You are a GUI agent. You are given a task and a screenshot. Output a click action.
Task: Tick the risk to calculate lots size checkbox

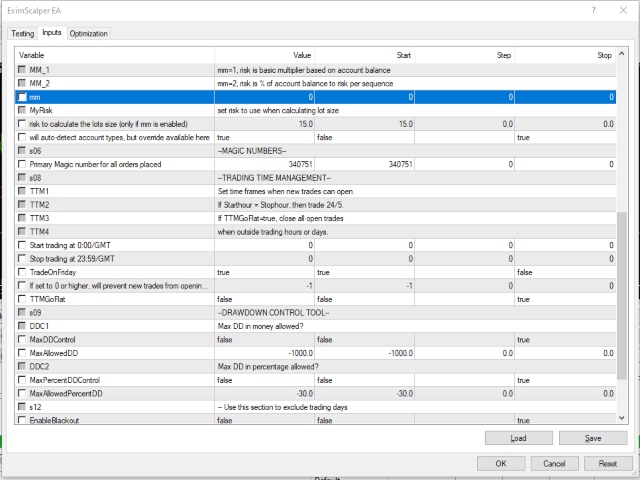[x=22, y=124]
